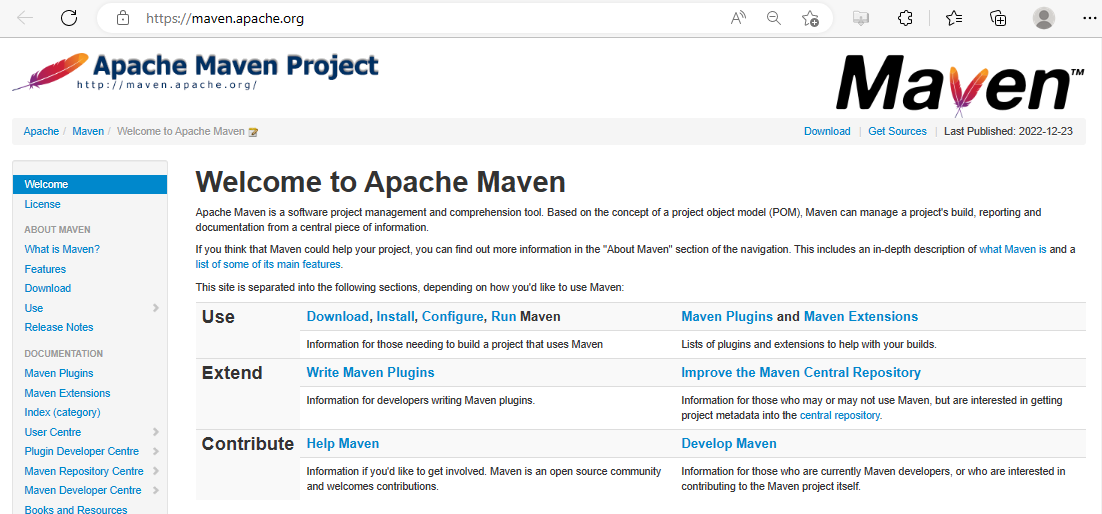Click Get Sources link
1102x514 pixels.
coord(897,131)
